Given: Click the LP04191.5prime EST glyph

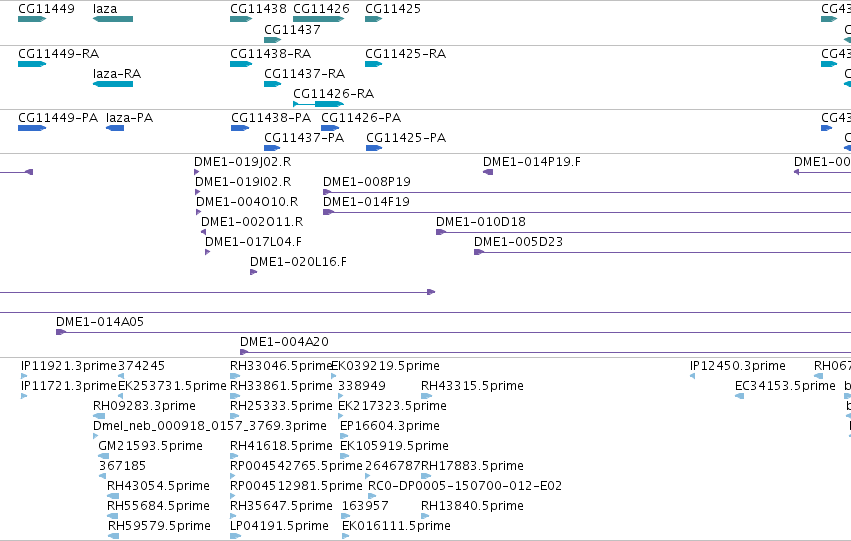Looking at the screenshot, I should [236, 537].
